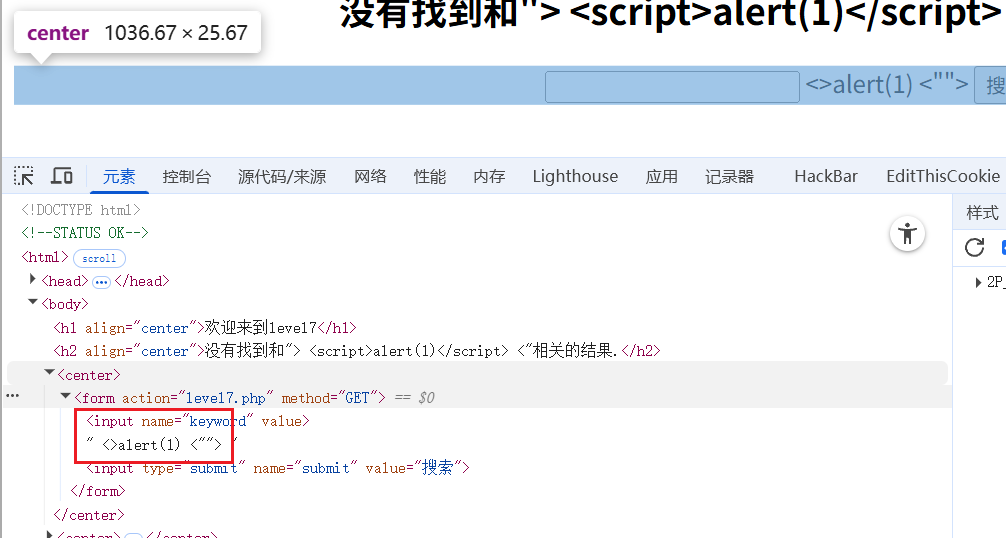Select the alert(1) text node row

point(161,444)
